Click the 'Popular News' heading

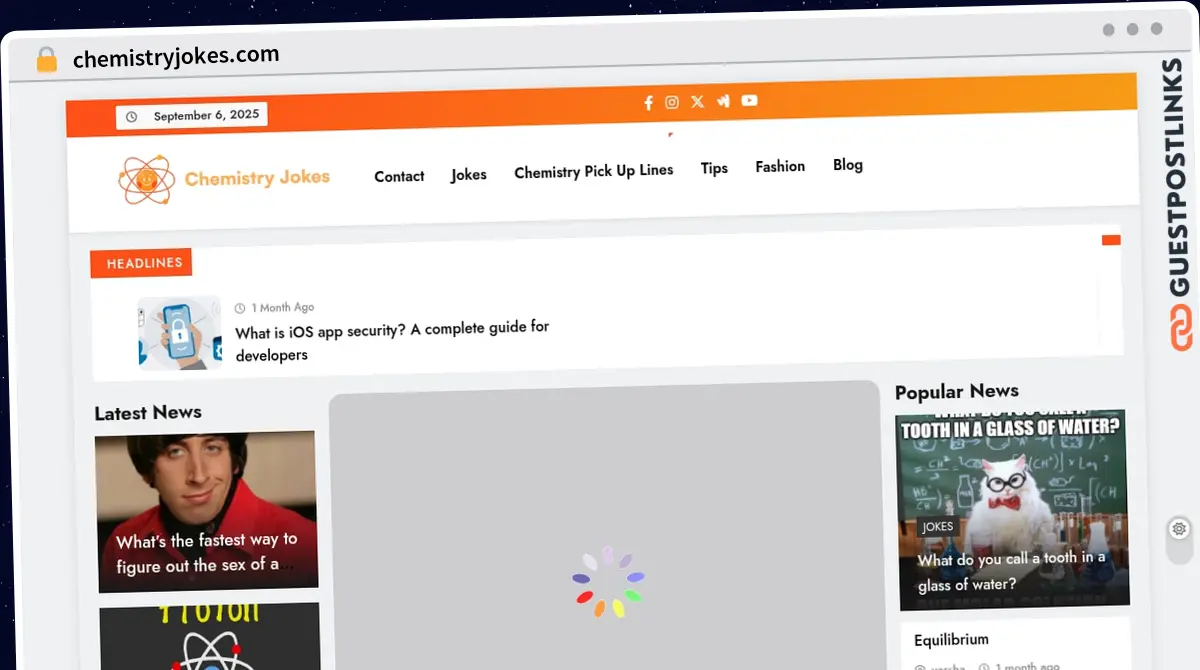point(957,392)
